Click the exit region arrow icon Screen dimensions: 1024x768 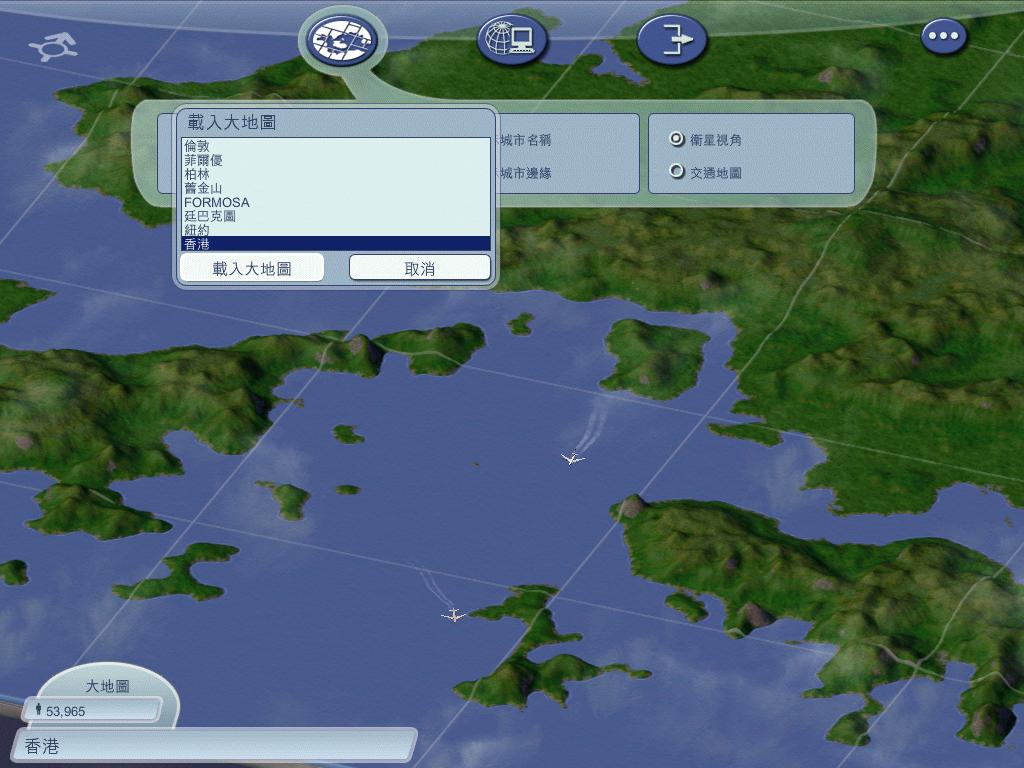(672, 40)
